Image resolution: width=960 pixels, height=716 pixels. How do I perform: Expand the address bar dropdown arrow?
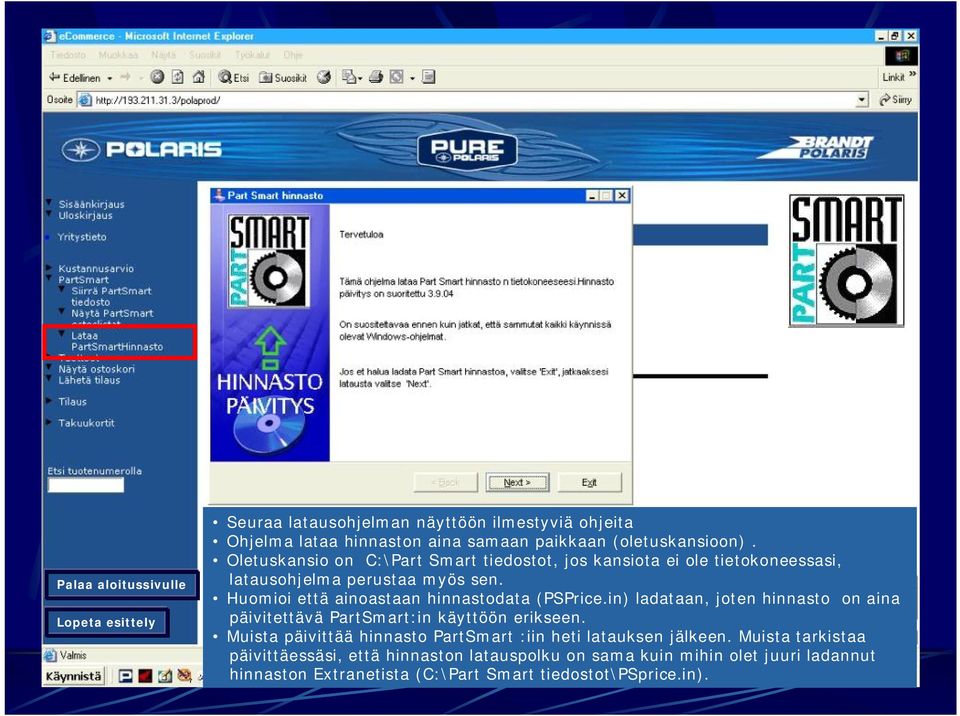pos(862,100)
